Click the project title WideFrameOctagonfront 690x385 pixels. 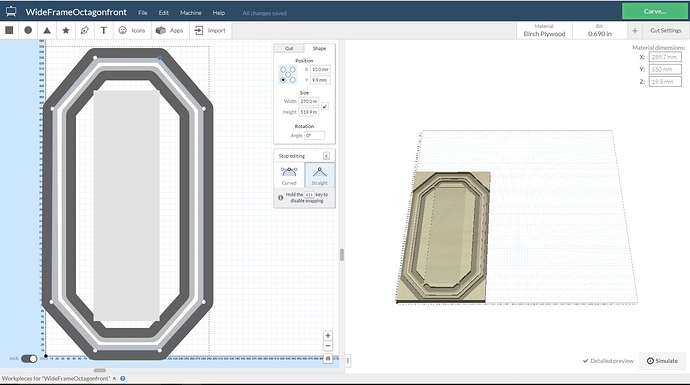76,12
